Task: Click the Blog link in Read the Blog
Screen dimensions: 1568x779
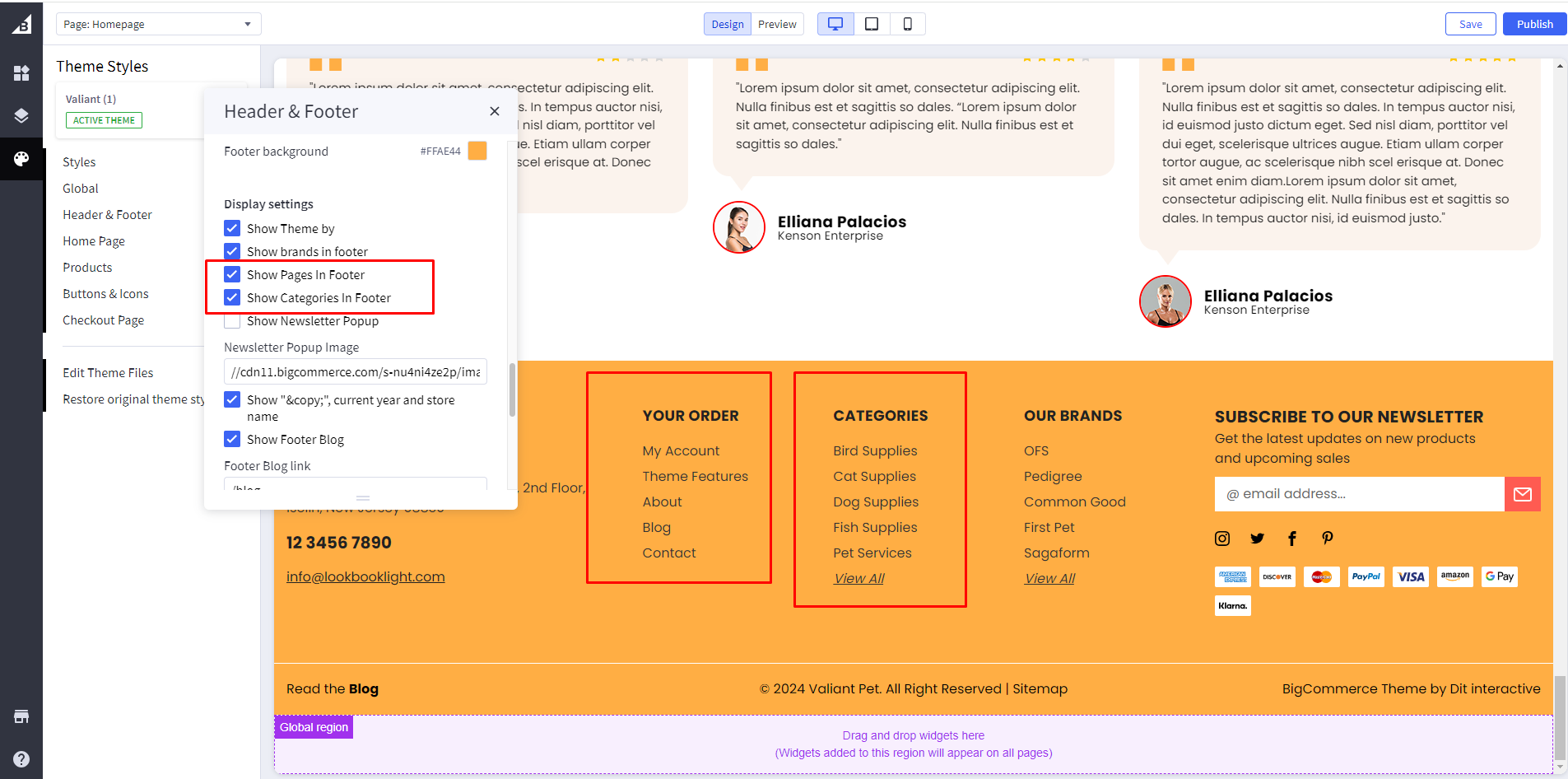Action: click(x=363, y=688)
